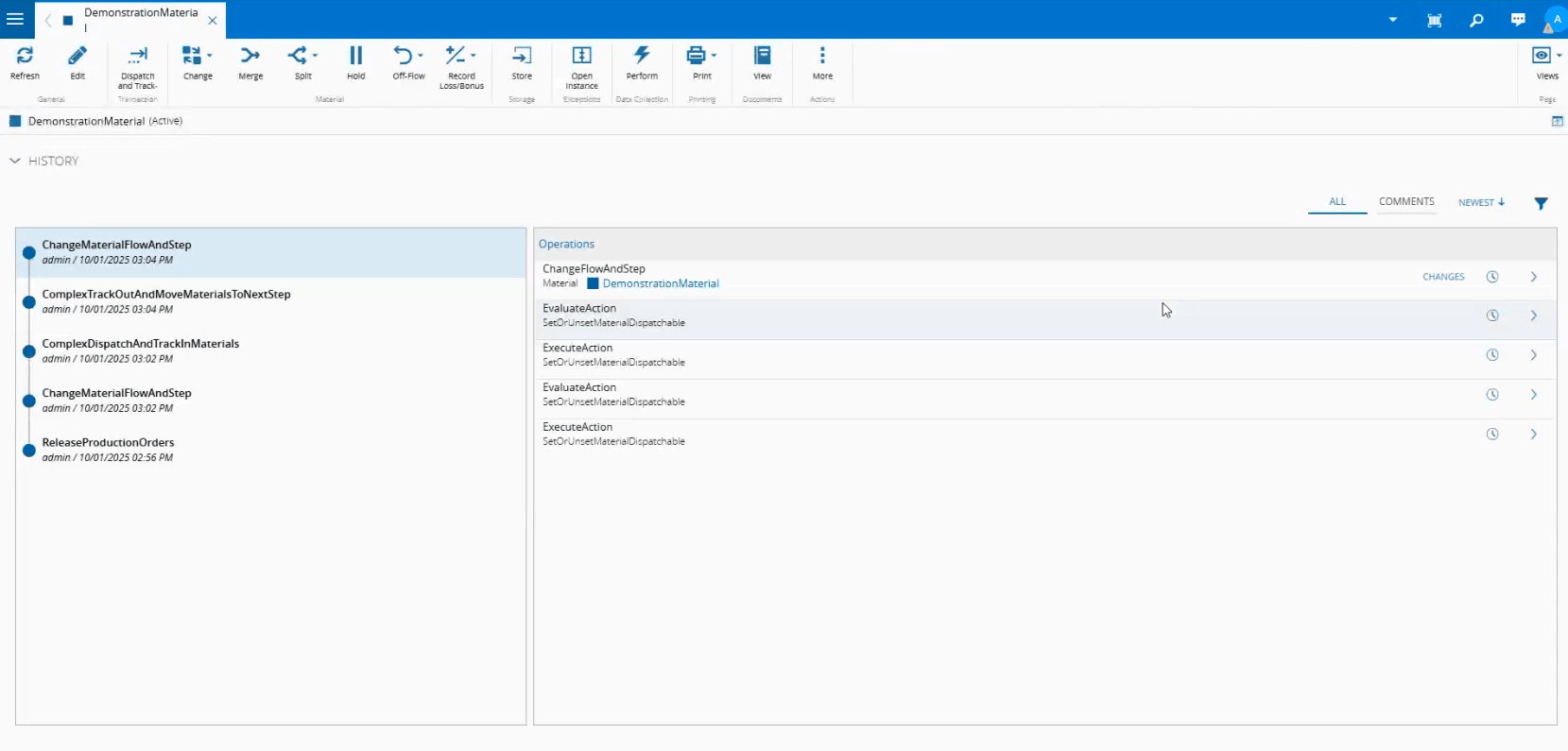The width and height of the screenshot is (1568, 751).
Task: Click the Print icon
Action: point(697,56)
